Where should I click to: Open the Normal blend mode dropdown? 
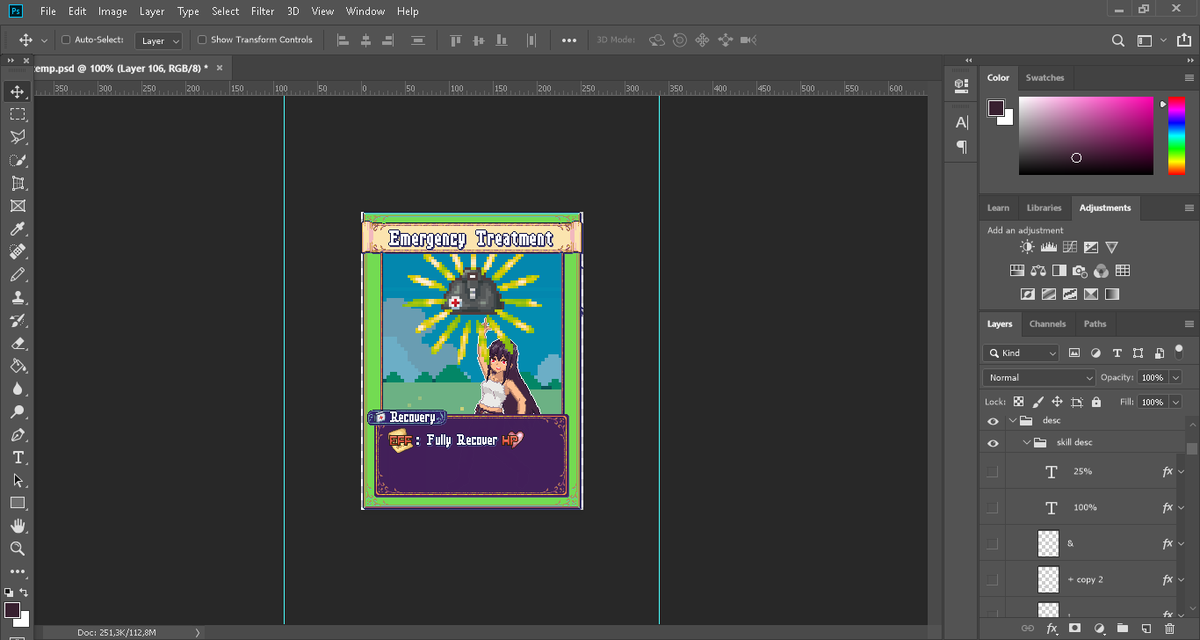coord(1040,378)
